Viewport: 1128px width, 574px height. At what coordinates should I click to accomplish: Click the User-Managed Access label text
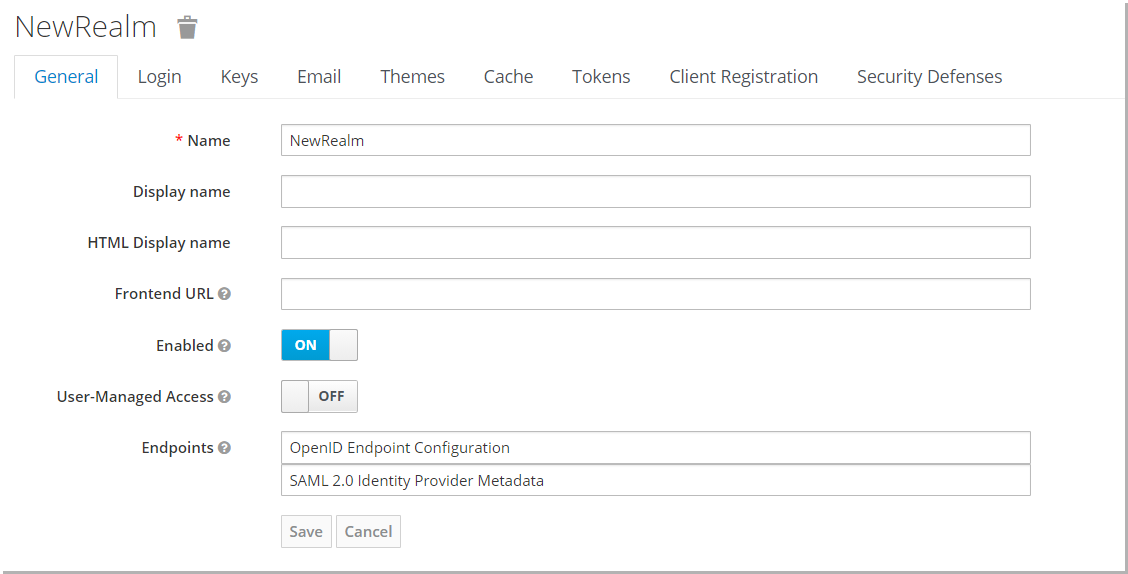135,396
